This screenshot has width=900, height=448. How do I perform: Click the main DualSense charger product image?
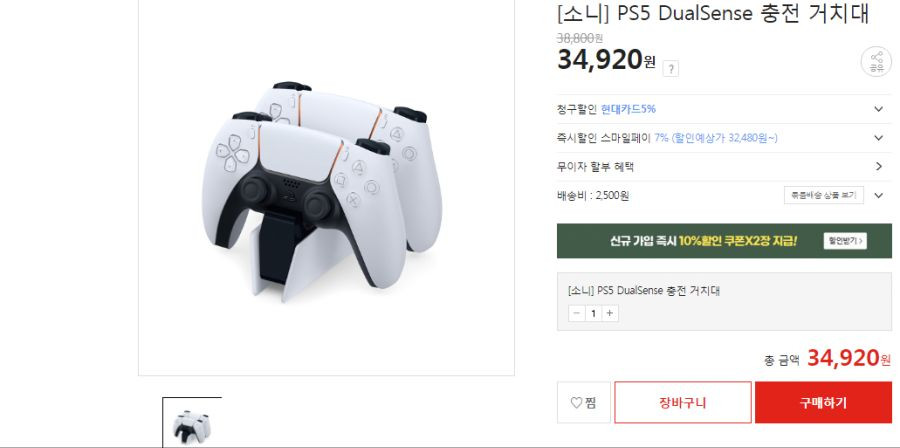(326, 189)
